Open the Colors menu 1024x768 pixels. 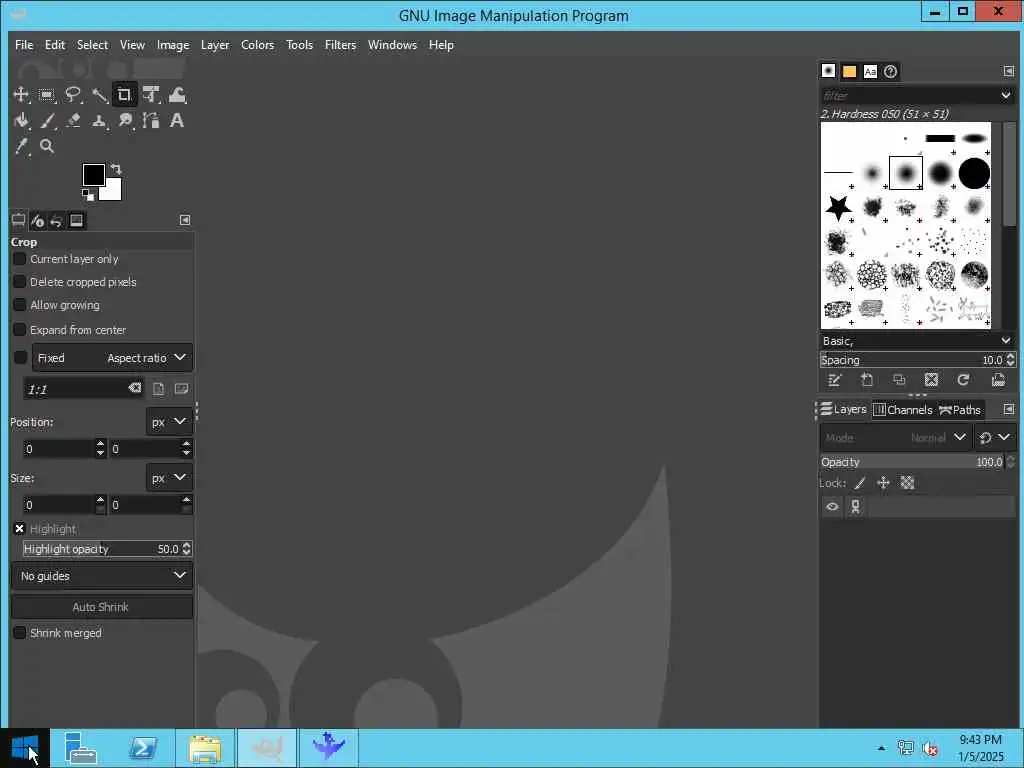257,45
